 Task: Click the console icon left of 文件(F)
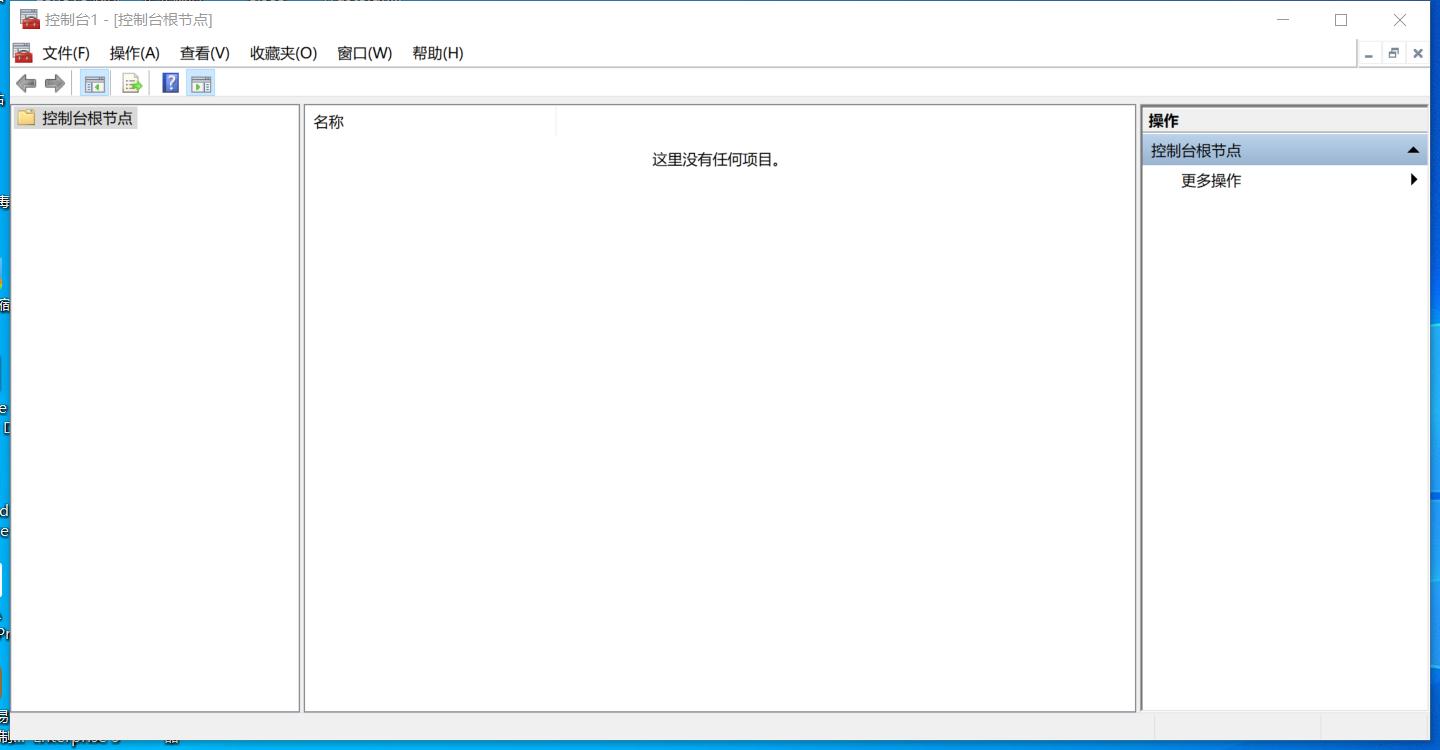coord(22,53)
